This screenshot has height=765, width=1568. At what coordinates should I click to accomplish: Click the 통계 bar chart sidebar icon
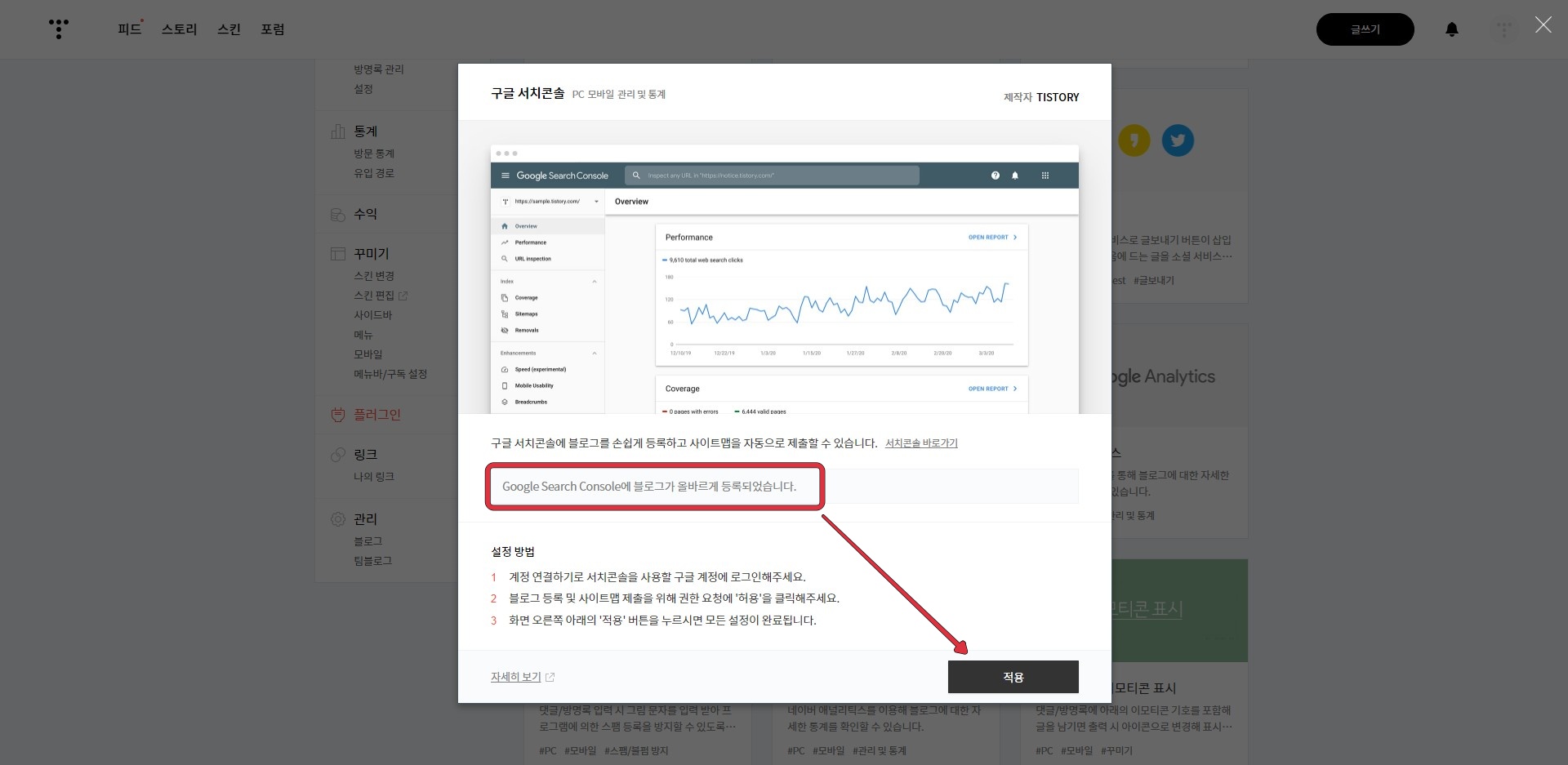338,131
